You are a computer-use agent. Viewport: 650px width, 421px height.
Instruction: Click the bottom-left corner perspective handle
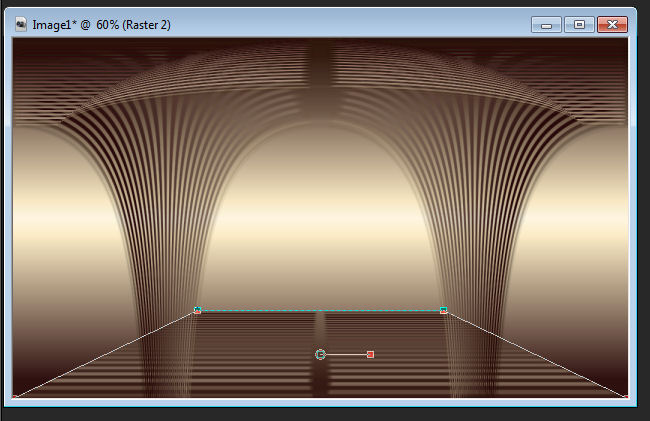click(15, 397)
